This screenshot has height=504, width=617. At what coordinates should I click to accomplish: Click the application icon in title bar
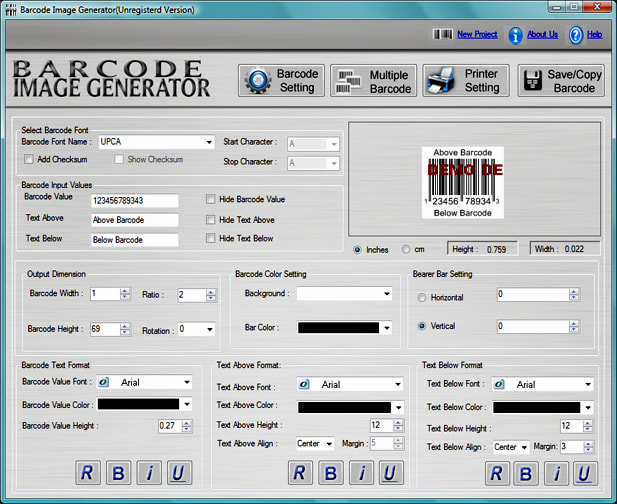[11, 9]
